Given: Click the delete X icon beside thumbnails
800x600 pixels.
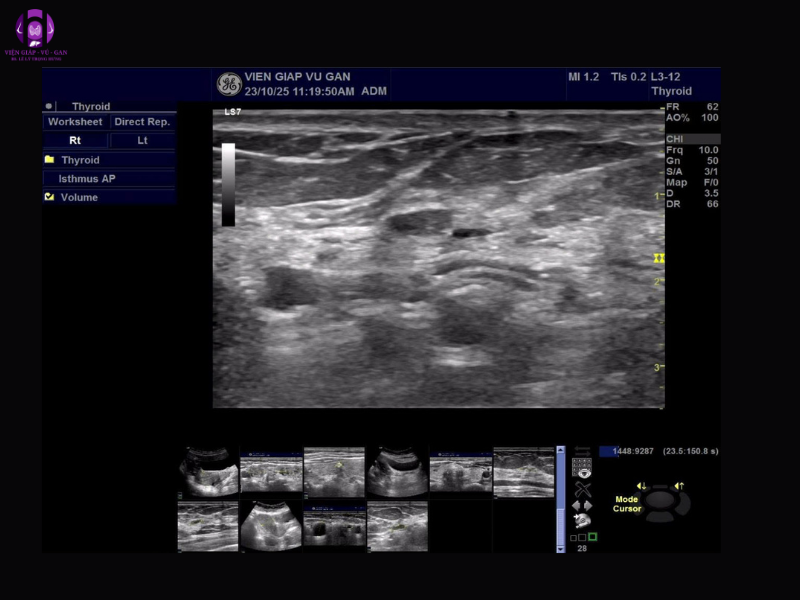Looking at the screenshot, I should point(583,489).
